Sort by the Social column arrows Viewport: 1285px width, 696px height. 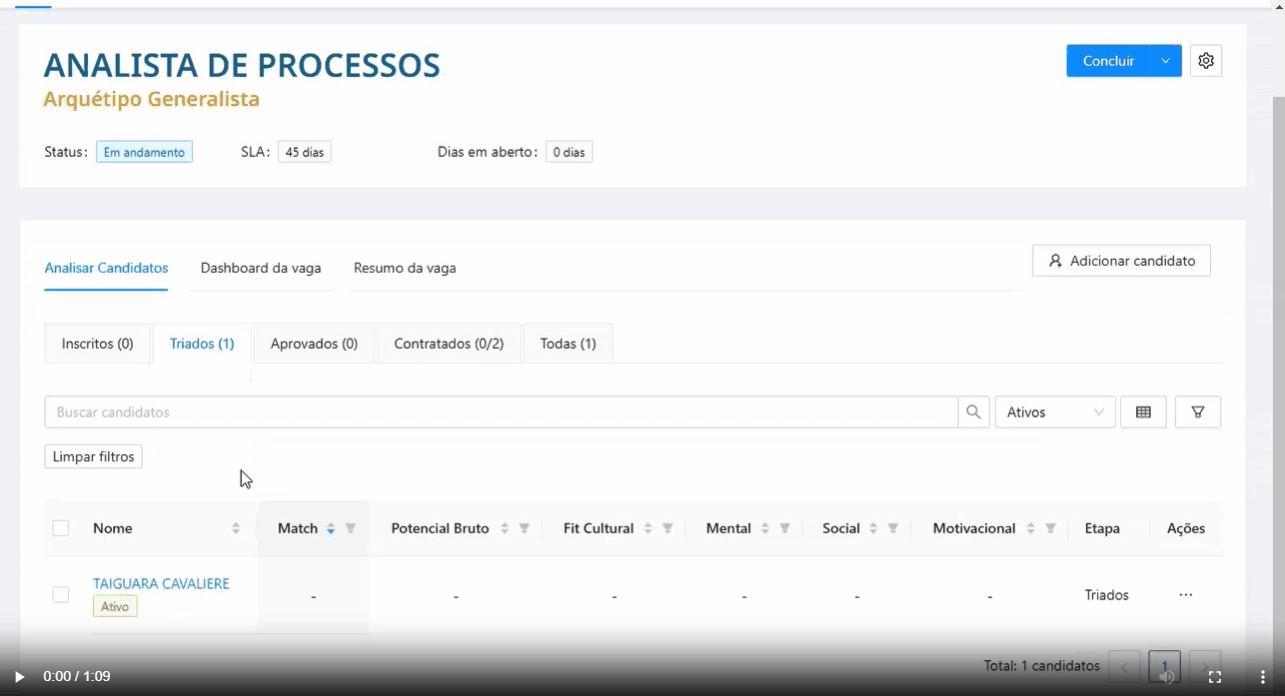(873, 528)
